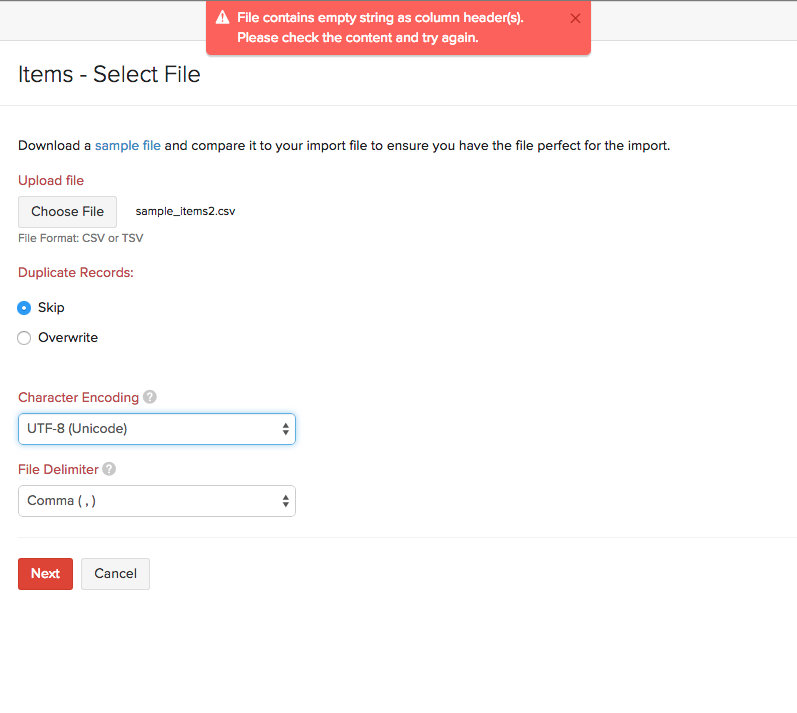Screen dimensions: 797x713
Task: Click the sample_items2.csv file name
Action: point(185,211)
